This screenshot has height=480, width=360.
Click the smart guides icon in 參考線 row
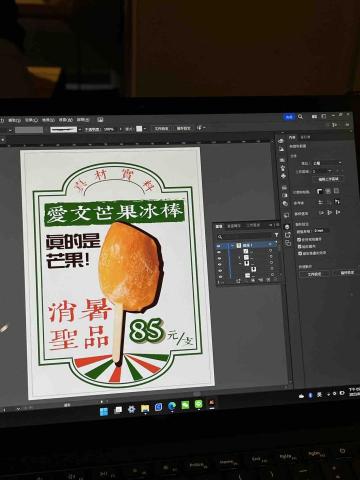click(337, 202)
